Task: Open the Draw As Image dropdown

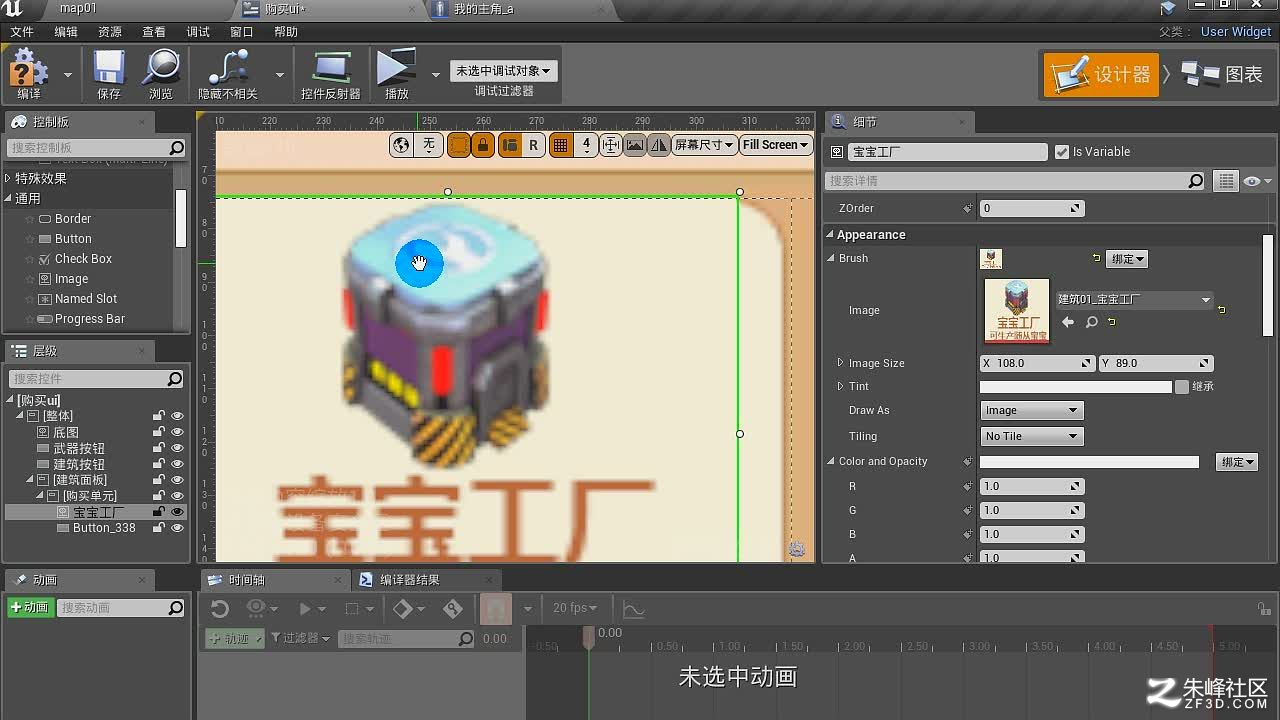Action: click(x=1031, y=411)
